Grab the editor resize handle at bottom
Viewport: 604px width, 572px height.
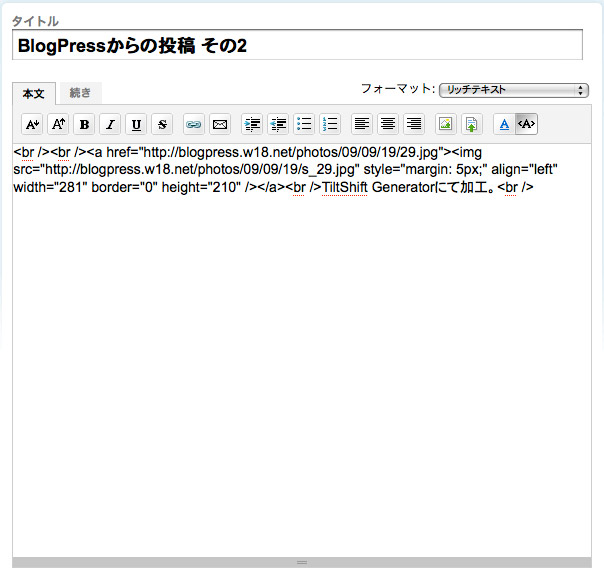(x=302, y=562)
